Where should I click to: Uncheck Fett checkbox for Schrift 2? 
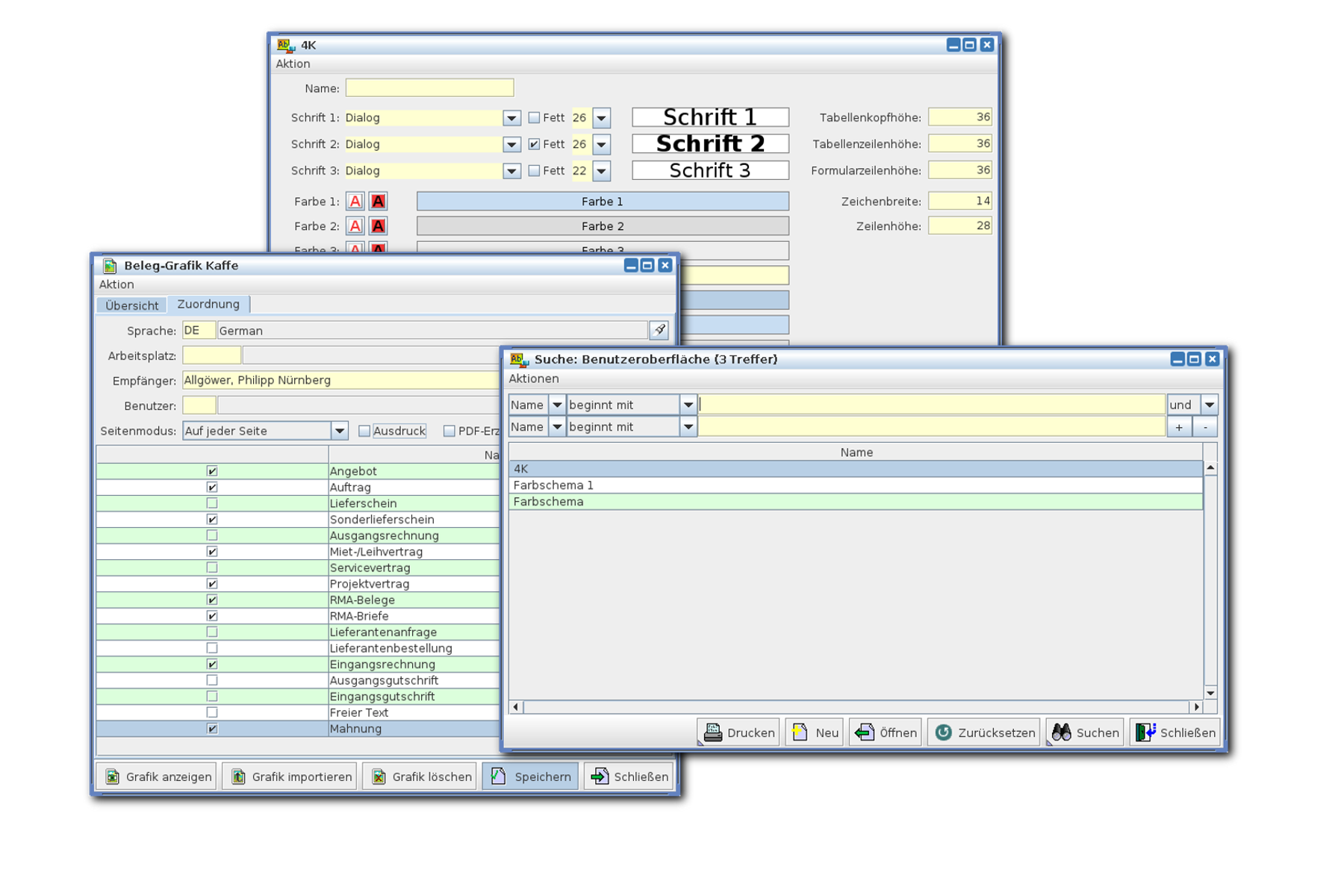click(534, 144)
